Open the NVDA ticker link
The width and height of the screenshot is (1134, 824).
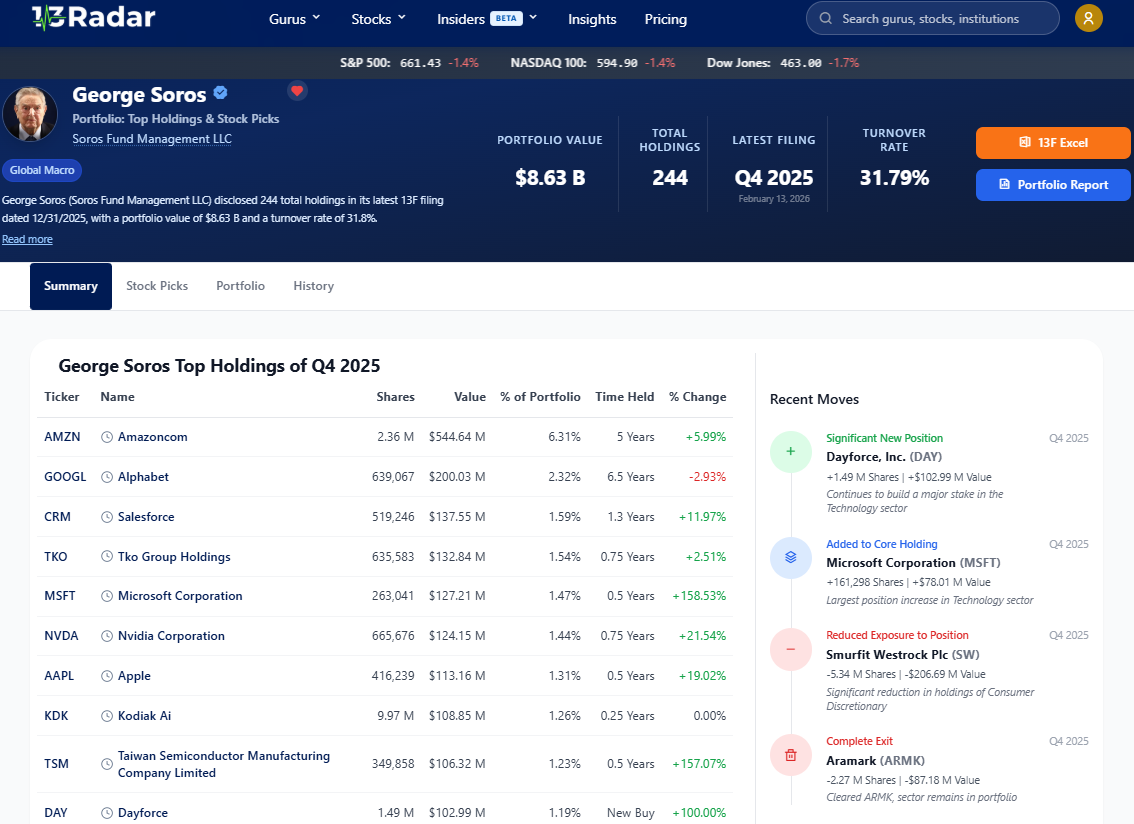[61, 635]
